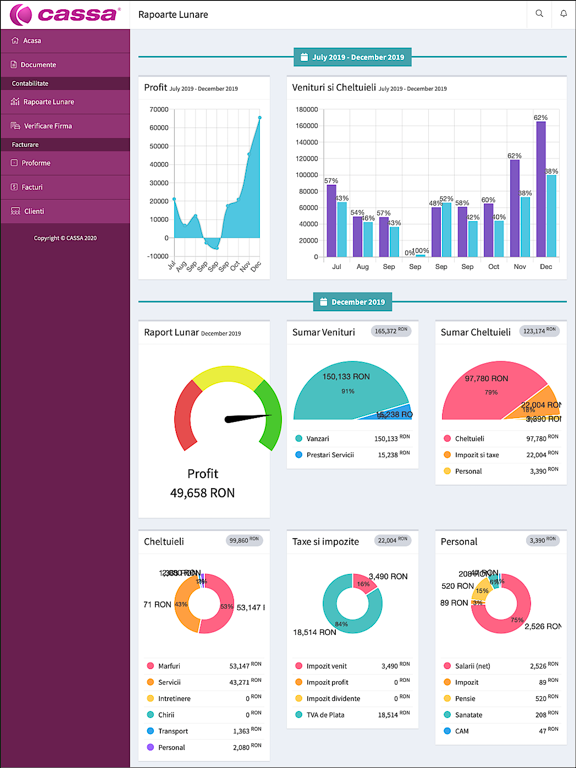Click the Documente file icon
Screen dimensions: 576x768
pyautogui.click(x=14, y=65)
